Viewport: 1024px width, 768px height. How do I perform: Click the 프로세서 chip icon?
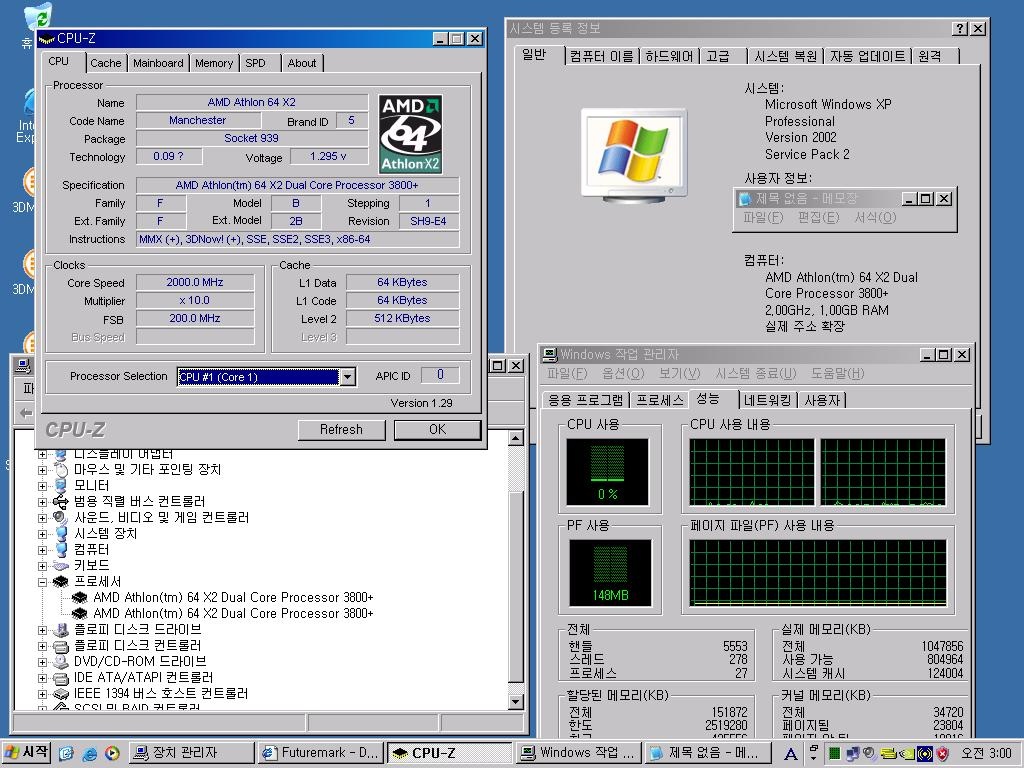(x=61, y=582)
